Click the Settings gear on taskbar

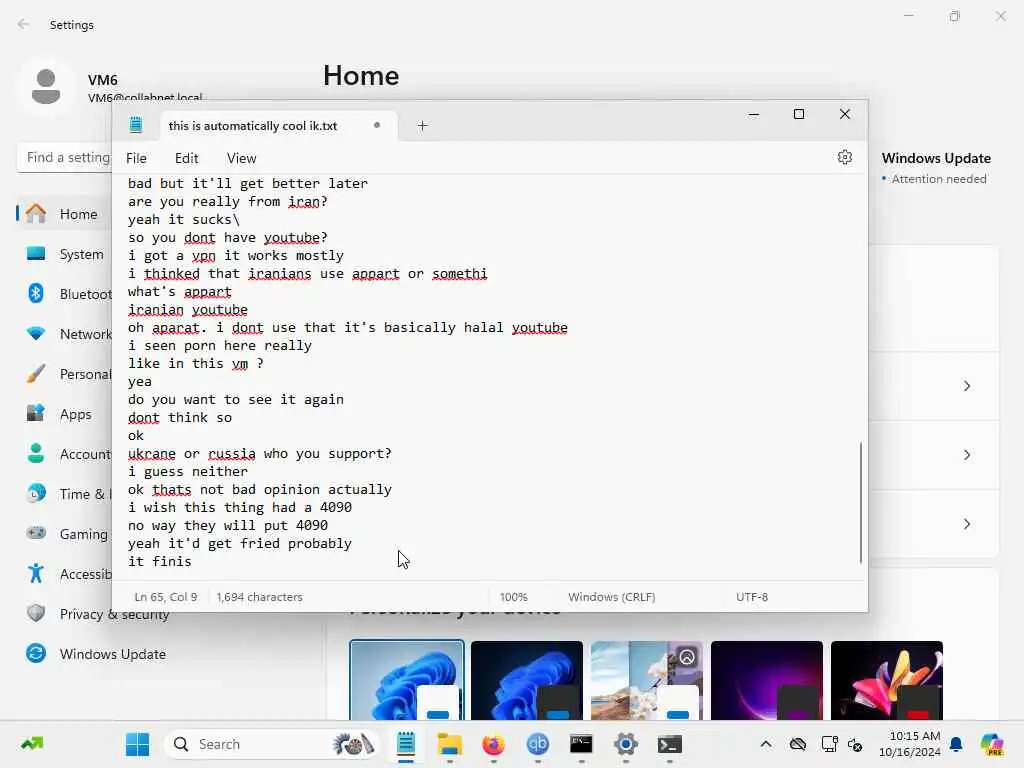click(625, 744)
